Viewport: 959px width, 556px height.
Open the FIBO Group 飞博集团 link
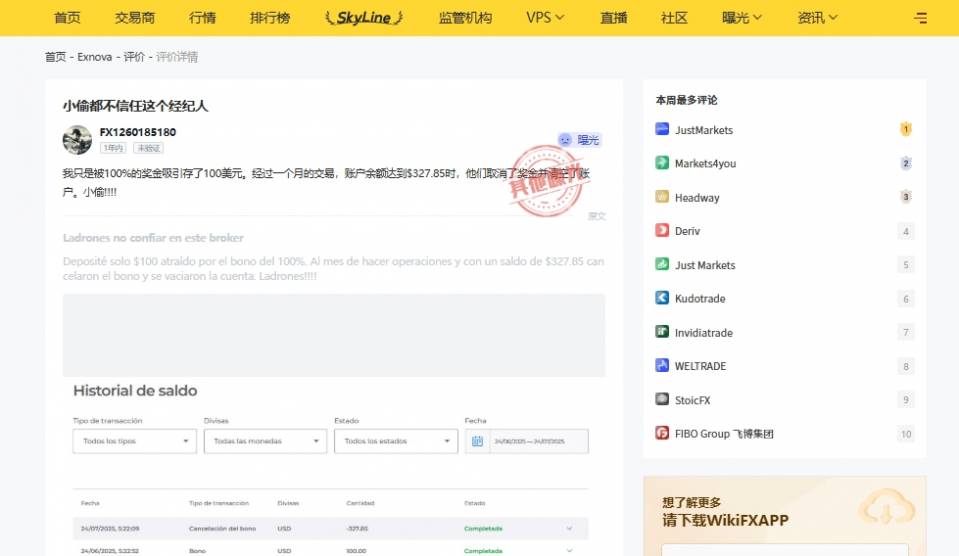[x=724, y=434]
